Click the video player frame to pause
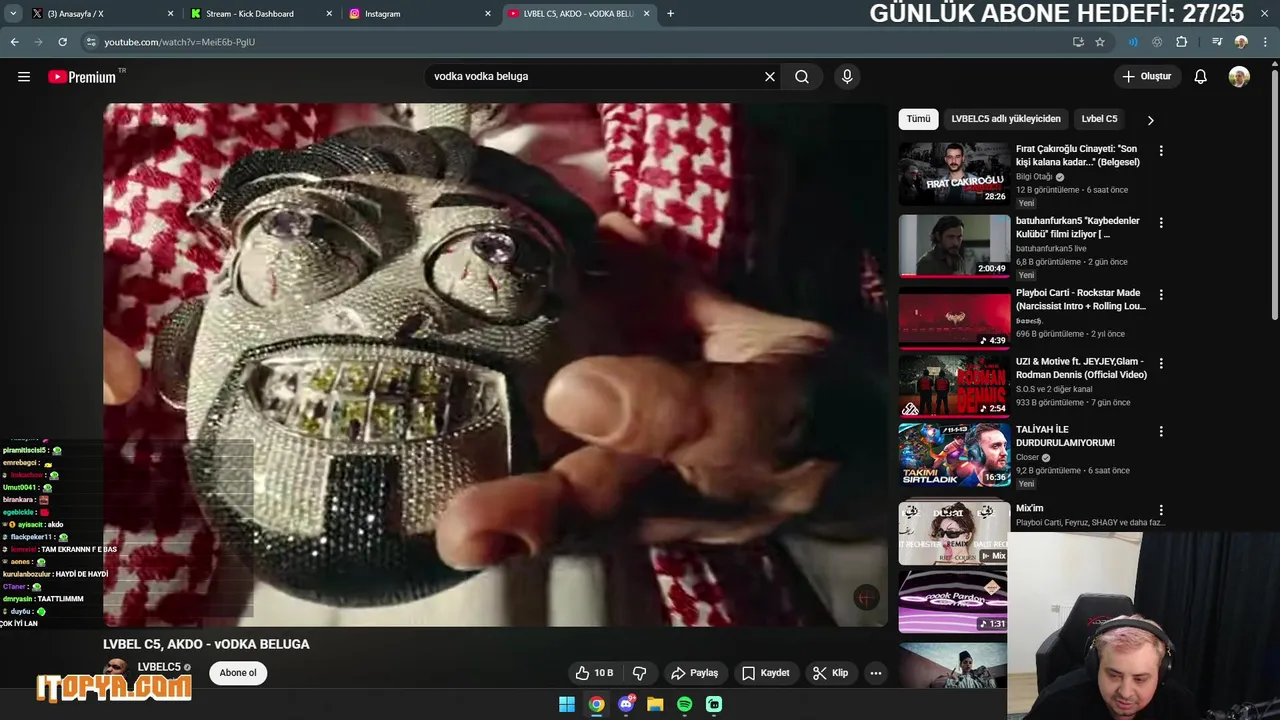Screen dimensions: 1280x720 pyautogui.click(x=495, y=365)
